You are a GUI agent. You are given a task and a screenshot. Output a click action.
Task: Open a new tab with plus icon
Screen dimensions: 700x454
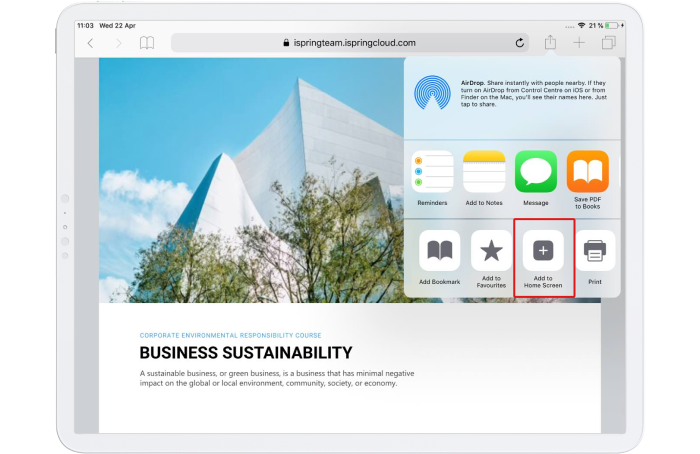click(579, 42)
